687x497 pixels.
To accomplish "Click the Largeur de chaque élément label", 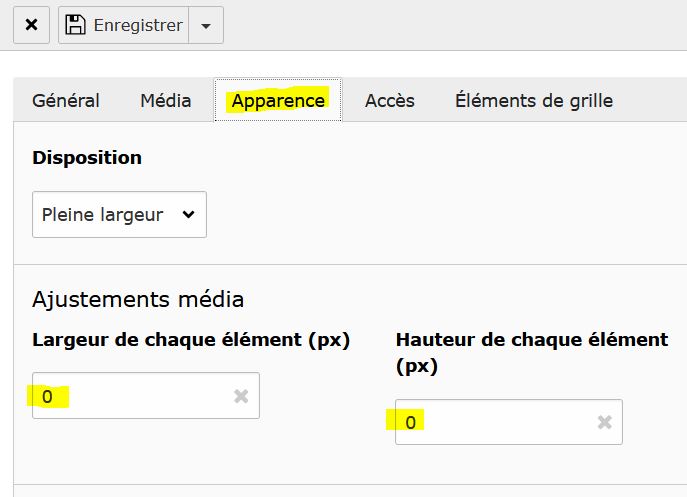I will pyautogui.click(x=191, y=340).
